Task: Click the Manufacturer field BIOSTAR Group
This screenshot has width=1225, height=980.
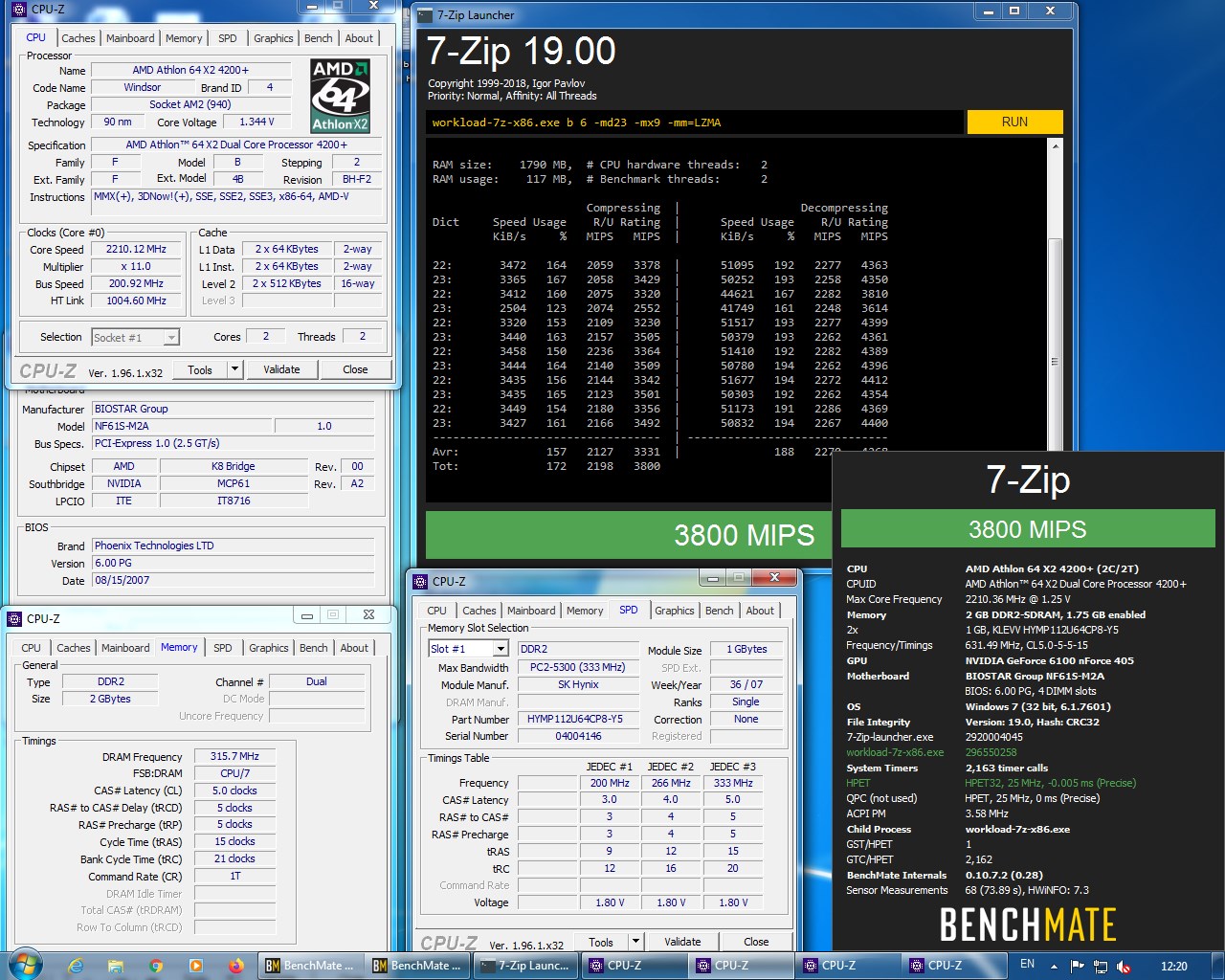Action: (x=234, y=409)
